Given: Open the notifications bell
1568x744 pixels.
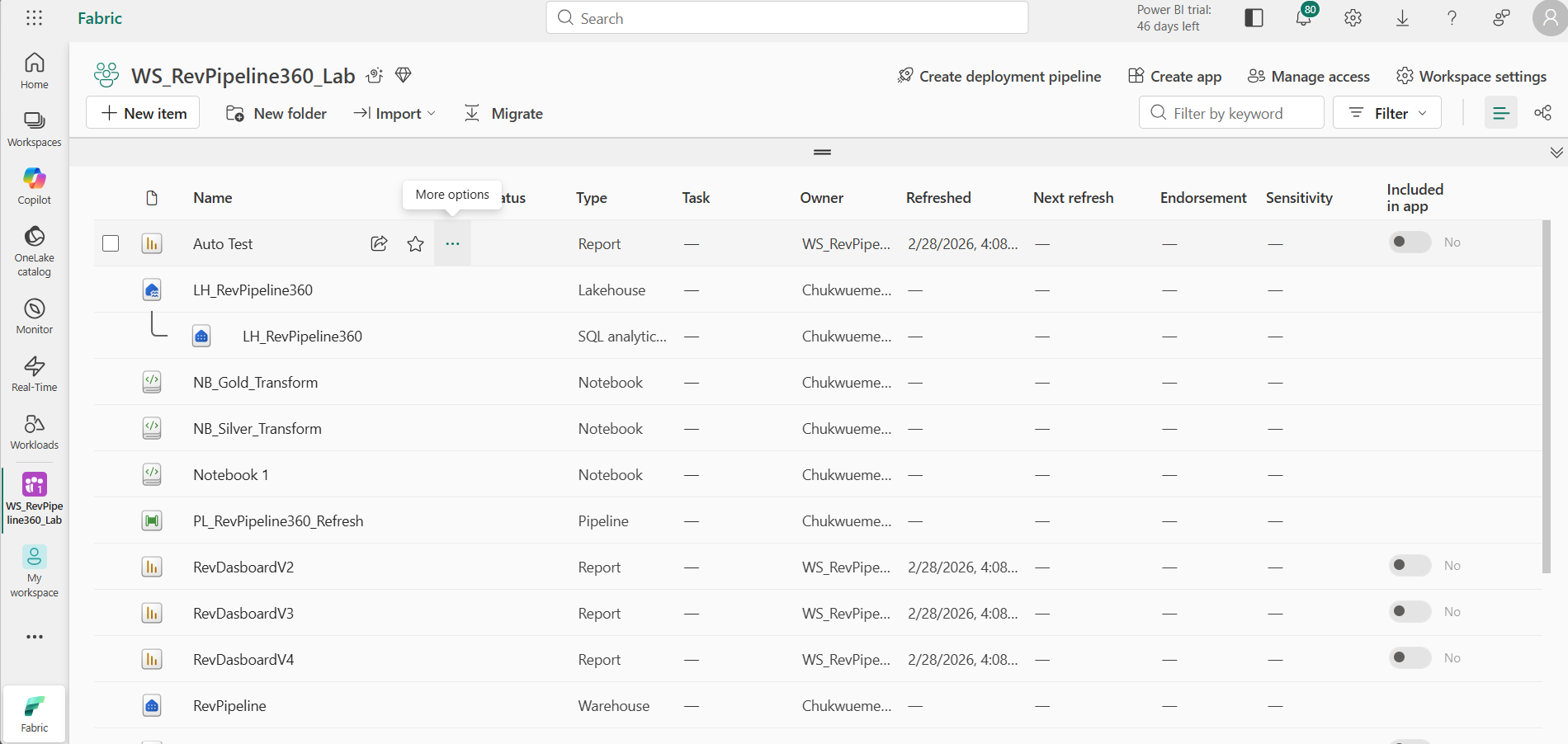Looking at the screenshot, I should (x=1303, y=18).
